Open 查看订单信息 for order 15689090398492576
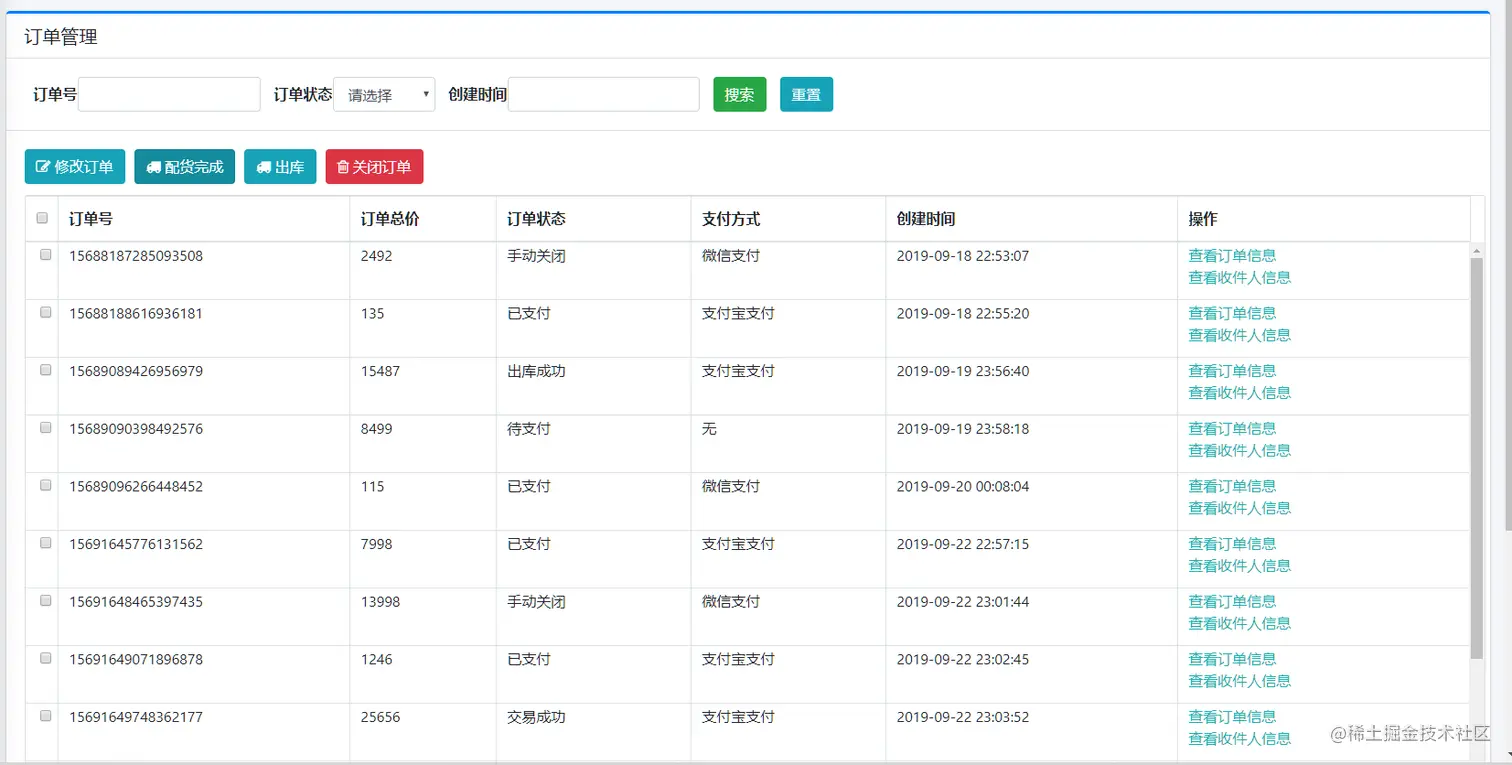This screenshot has width=1512, height=765. coord(1232,428)
